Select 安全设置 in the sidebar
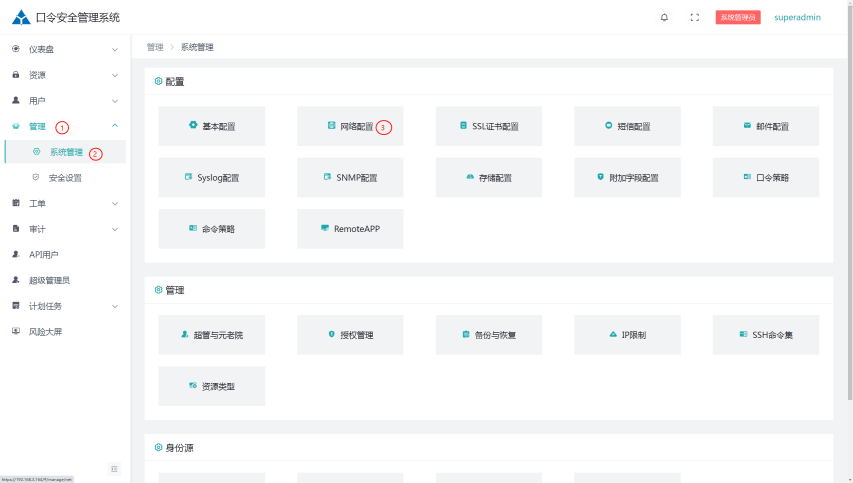This screenshot has height=483, width=853. (65, 178)
